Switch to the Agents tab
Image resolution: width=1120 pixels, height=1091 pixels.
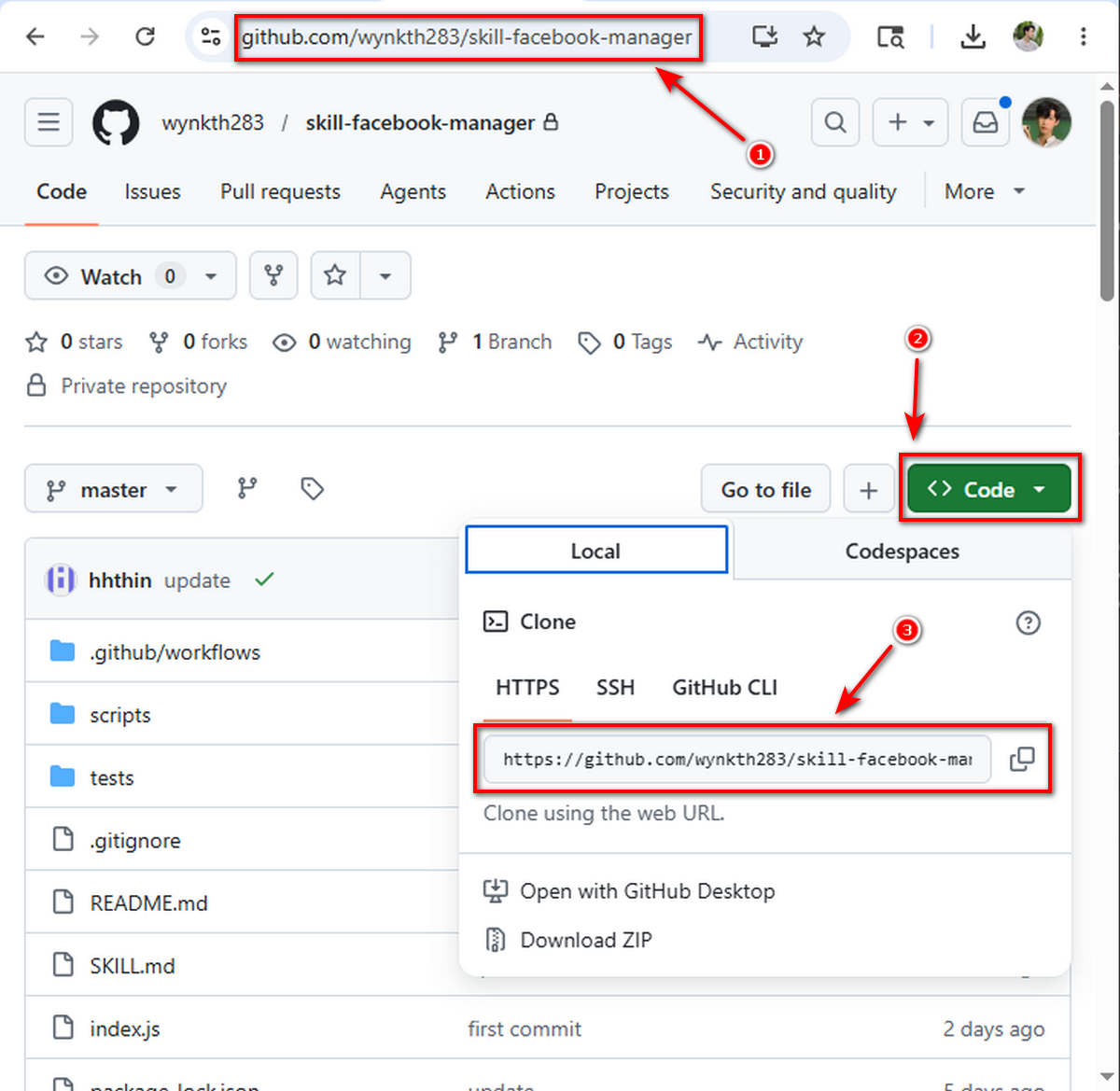point(413,191)
